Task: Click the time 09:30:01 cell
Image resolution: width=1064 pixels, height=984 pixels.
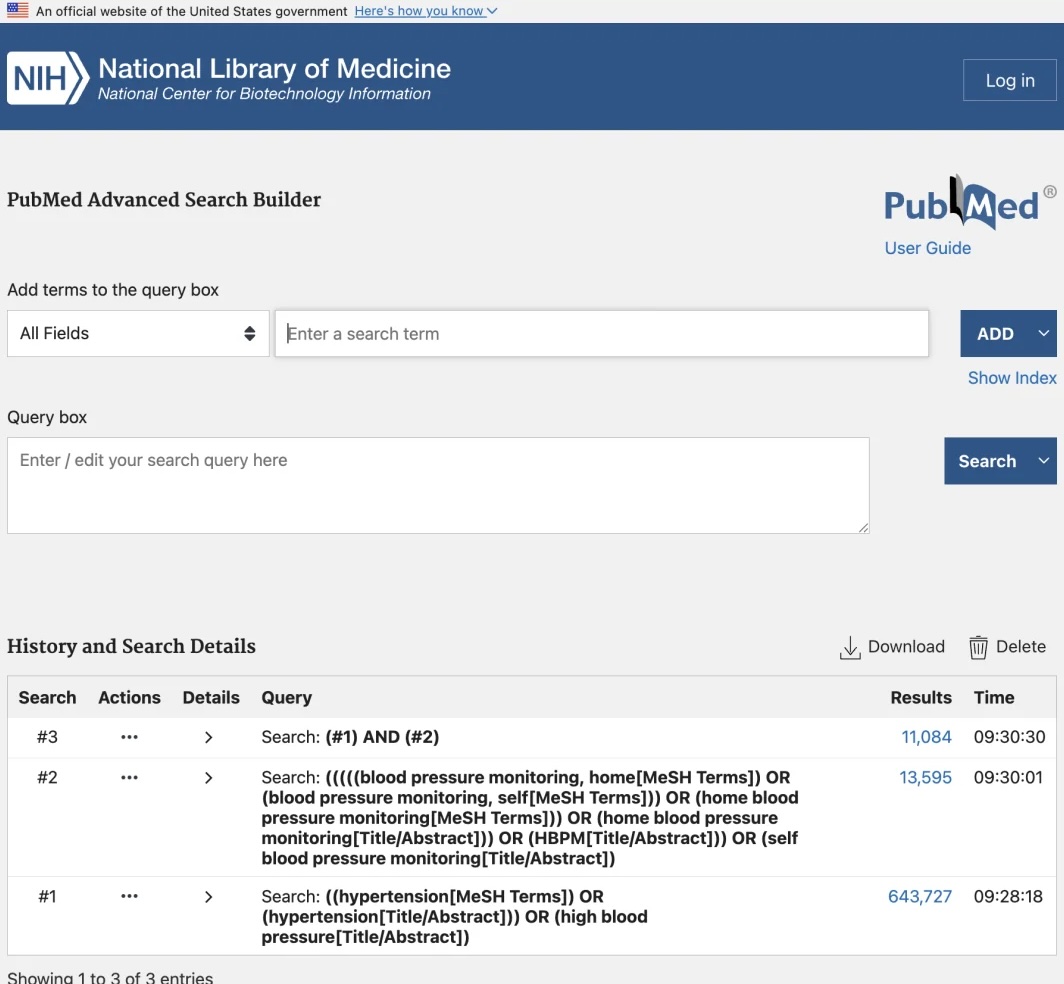Action: tap(1008, 778)
